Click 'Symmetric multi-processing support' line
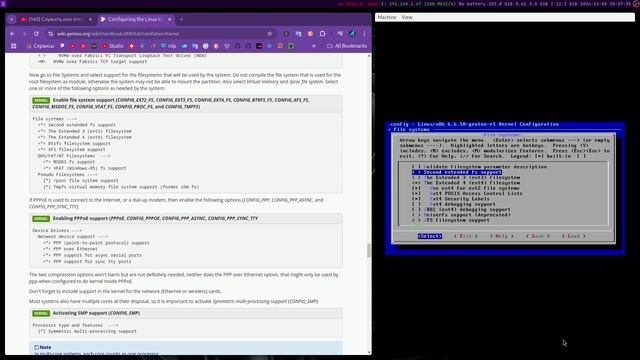The width and height of the screenshot is (640, 360). point(87,331)
